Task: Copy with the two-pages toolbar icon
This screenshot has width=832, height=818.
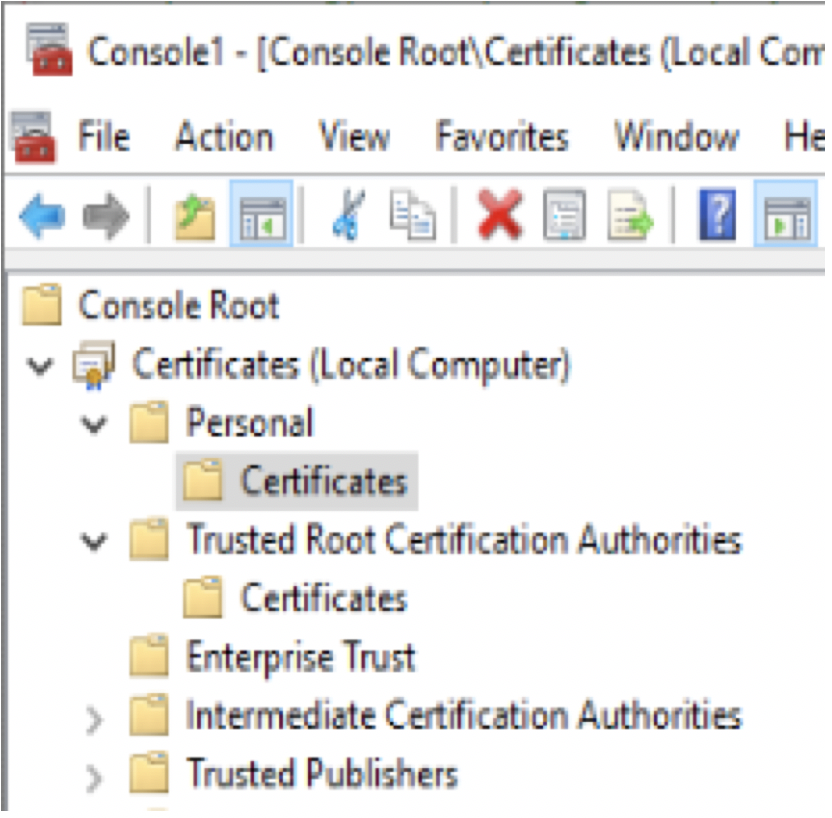Action: pyautogui.click(x=413, y=214)
